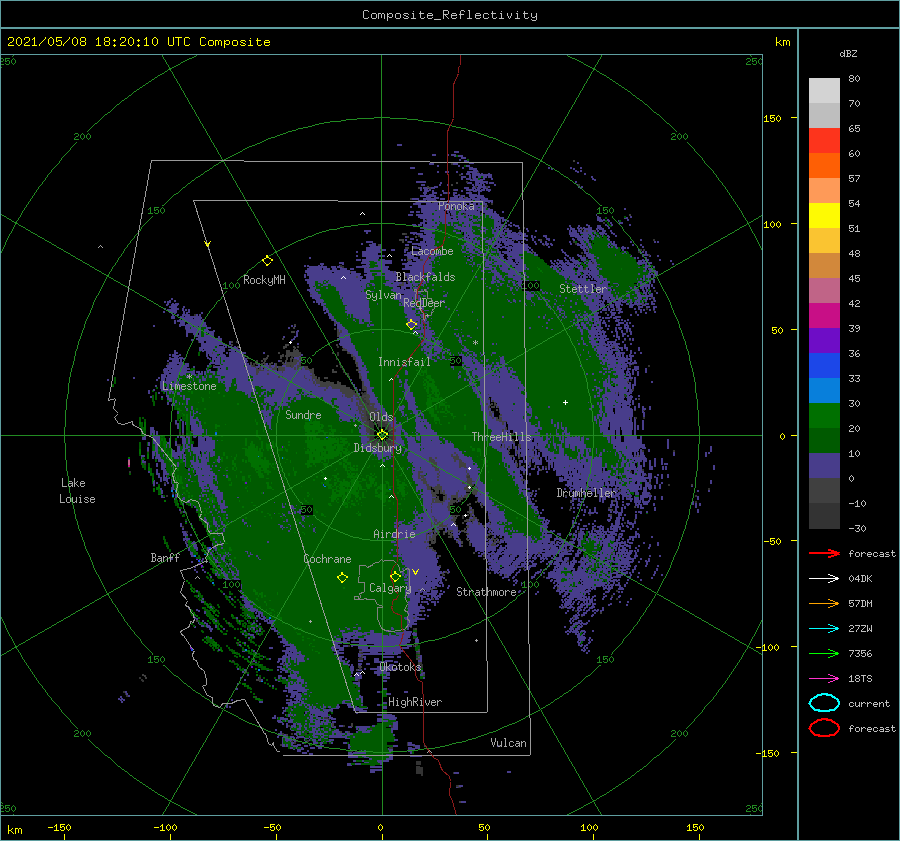Viewport: 900px width, 841px height.
Task: Click yellow V marker northeast of Calgary
Action: [415, 572]
